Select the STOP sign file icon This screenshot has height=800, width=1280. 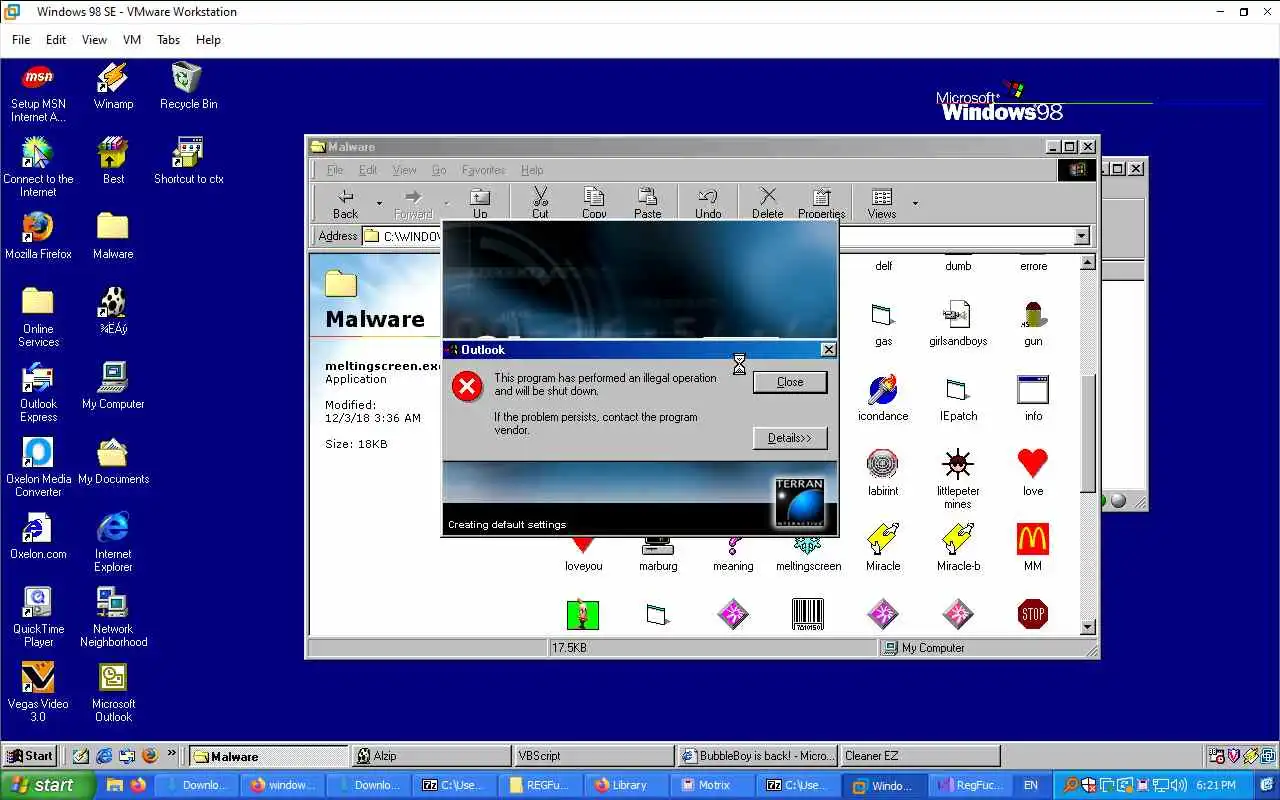pos(1033,614)
